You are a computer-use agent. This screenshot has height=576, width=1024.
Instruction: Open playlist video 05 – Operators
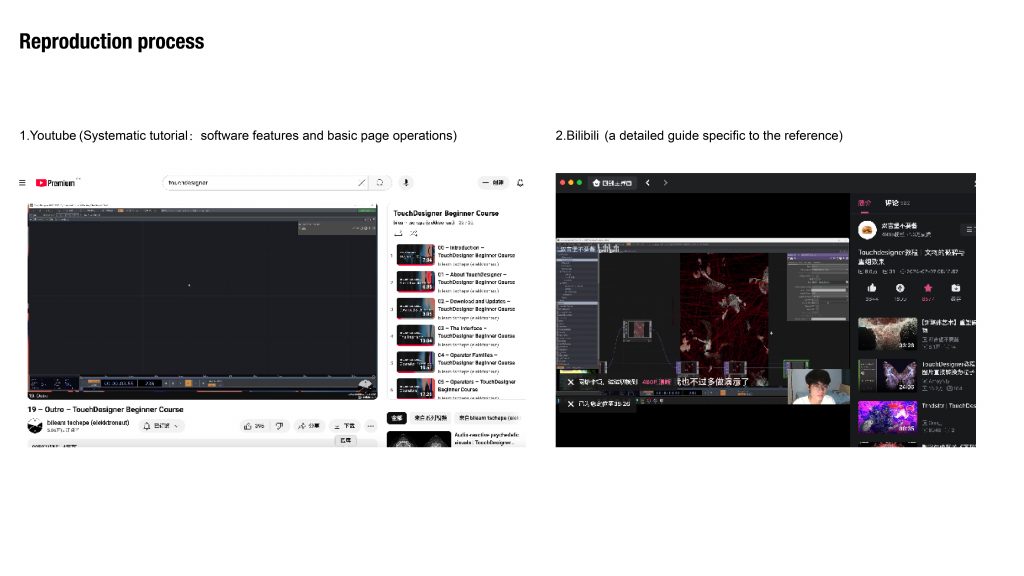[x=415, y=388]
